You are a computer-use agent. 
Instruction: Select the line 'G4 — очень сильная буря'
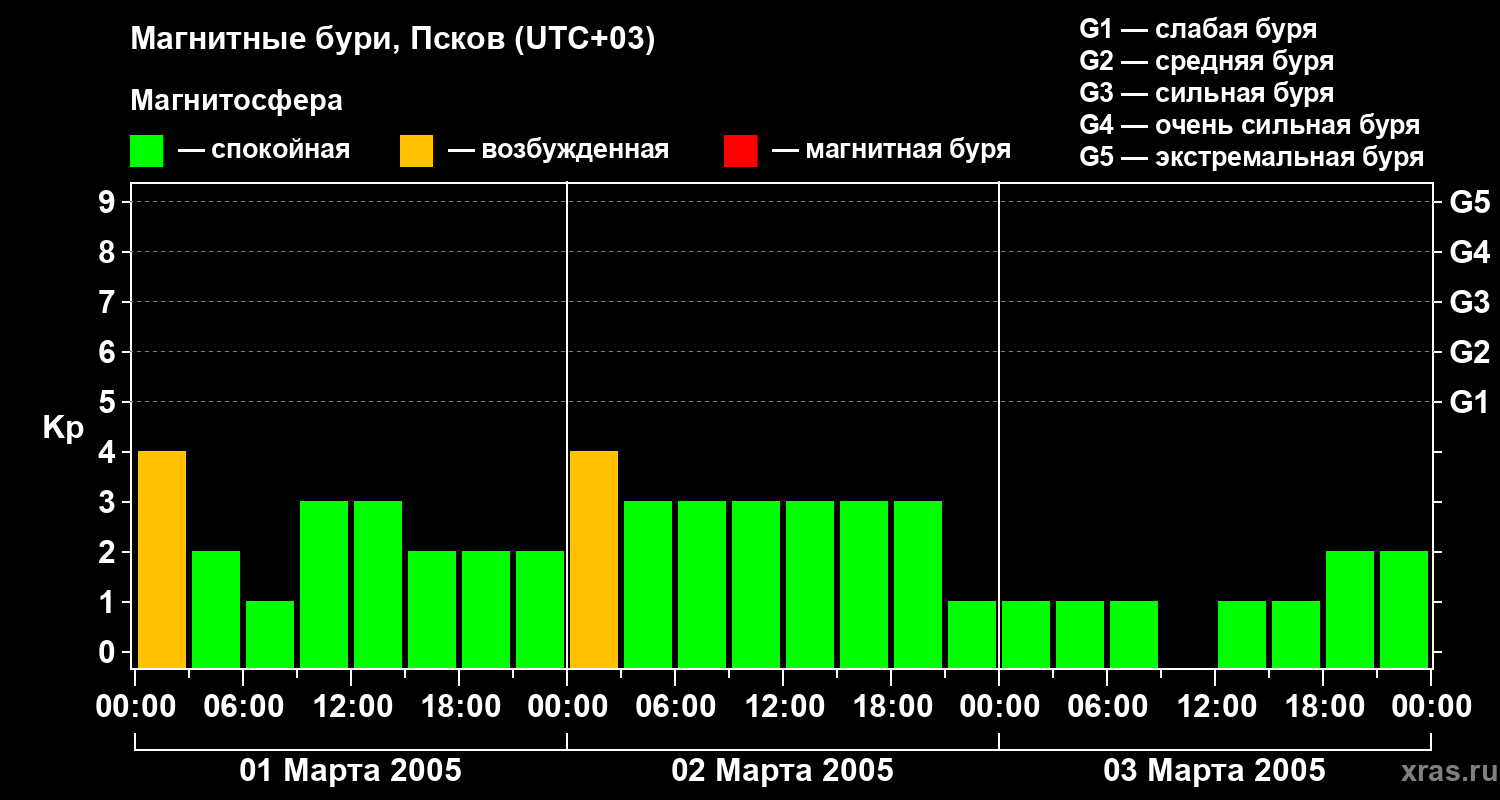coord(1250,125)
